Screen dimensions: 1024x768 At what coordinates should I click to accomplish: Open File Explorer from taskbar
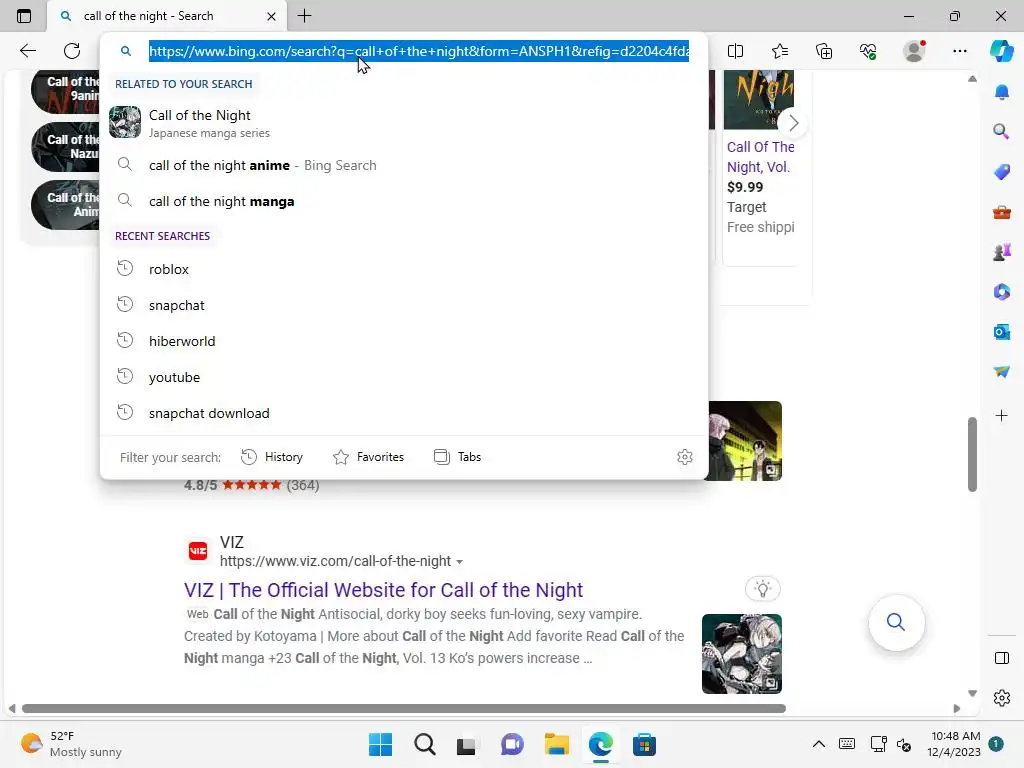pyautogui.click(x=556, y=744)
